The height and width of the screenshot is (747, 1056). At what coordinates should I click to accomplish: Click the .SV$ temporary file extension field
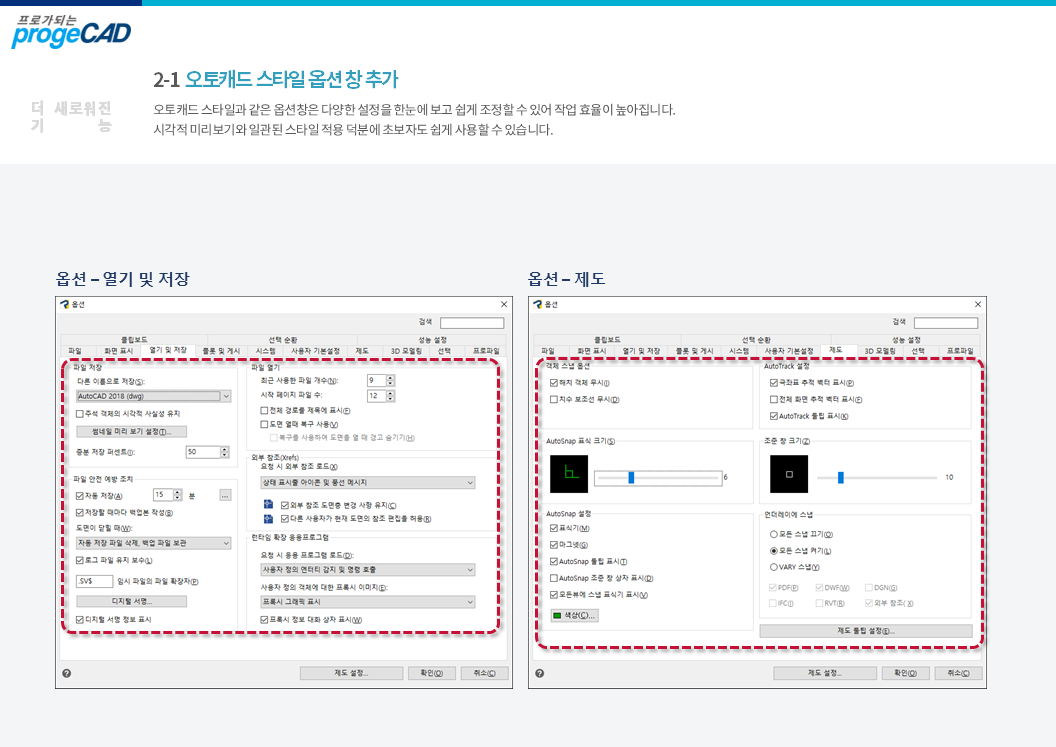click(x=94, y=581)
